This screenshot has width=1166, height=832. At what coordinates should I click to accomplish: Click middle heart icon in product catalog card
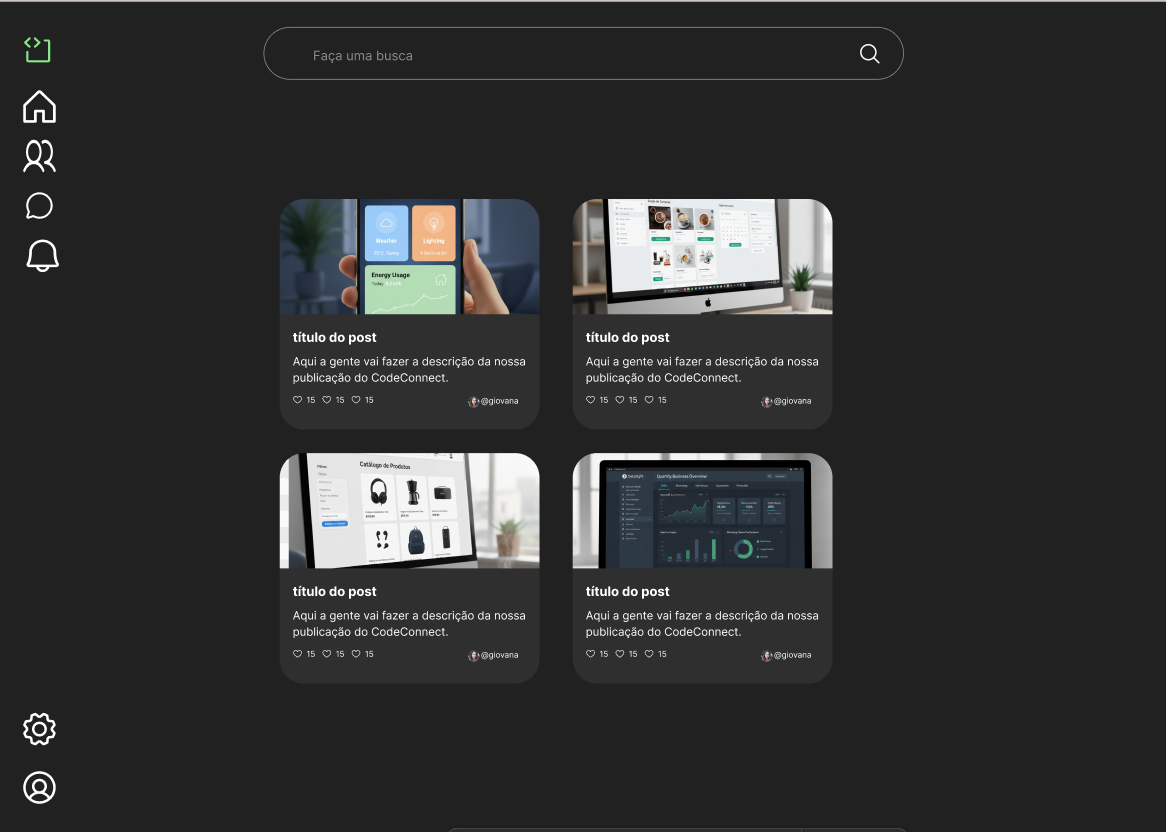(326, 654)
